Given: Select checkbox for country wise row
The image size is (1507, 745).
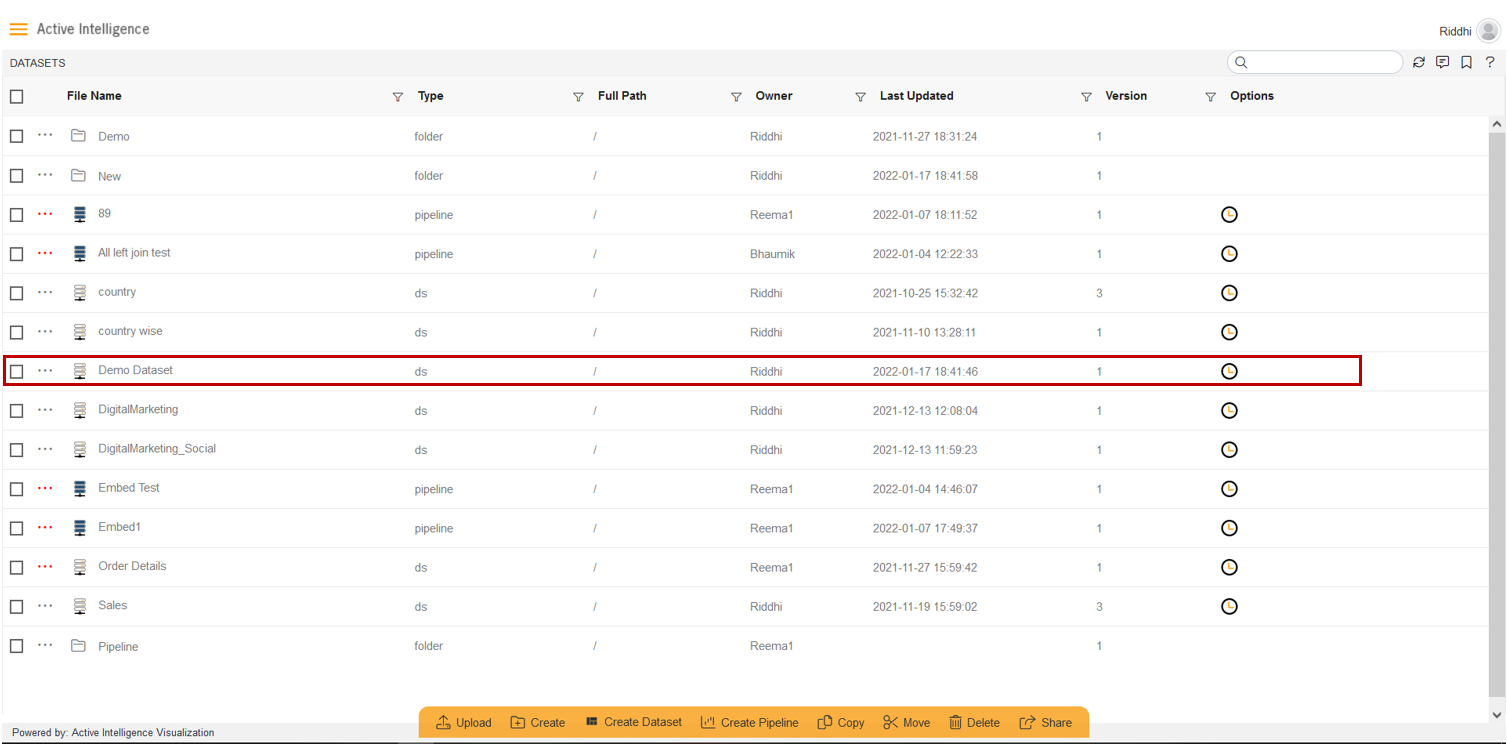Looking at the screenshot, I should click(x=16, y=332).
